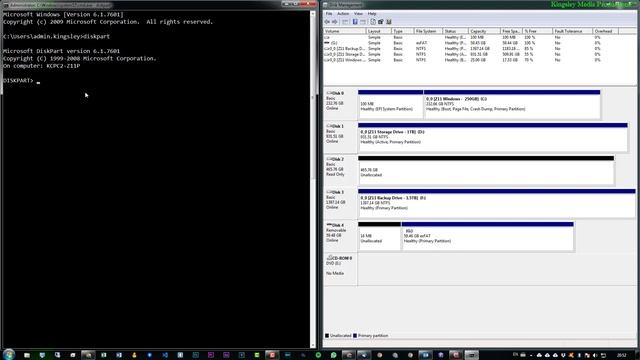Sort by the File System column header
This screenshot has height=360, width=640.
click(x=428, y=31)
